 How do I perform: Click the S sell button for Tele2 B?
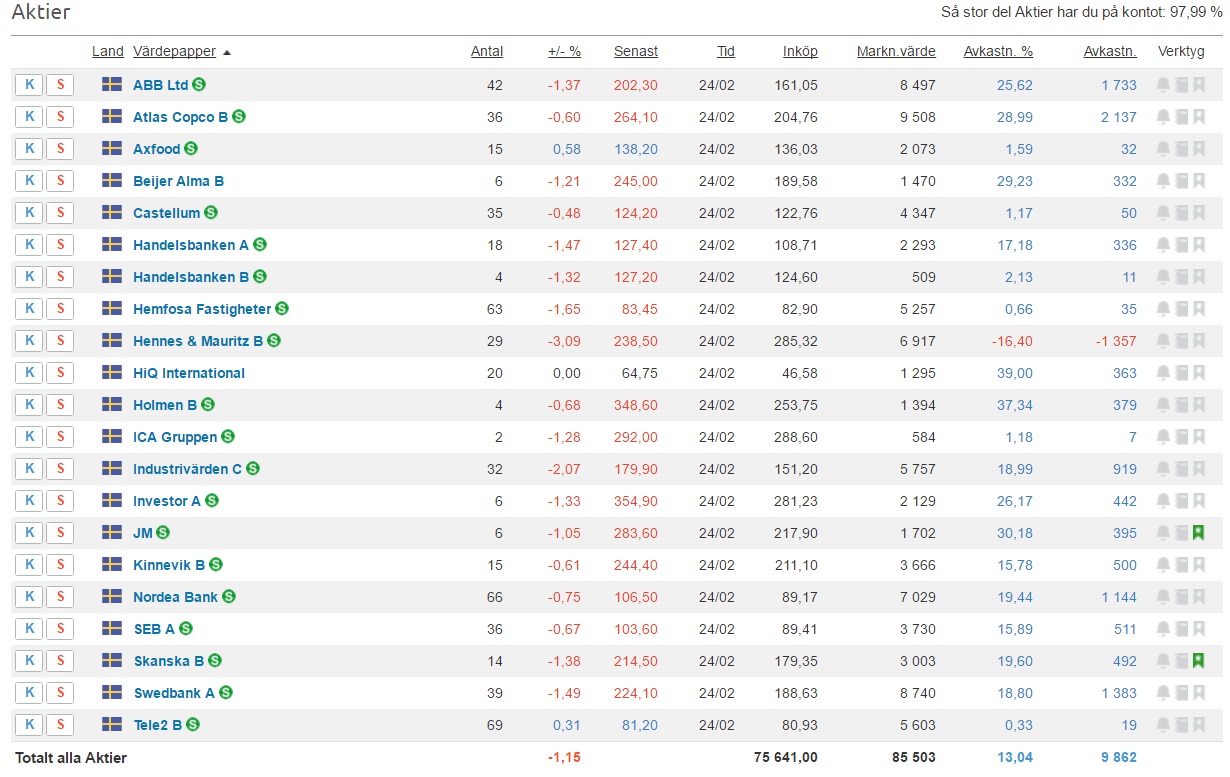[x=60, y=725]
